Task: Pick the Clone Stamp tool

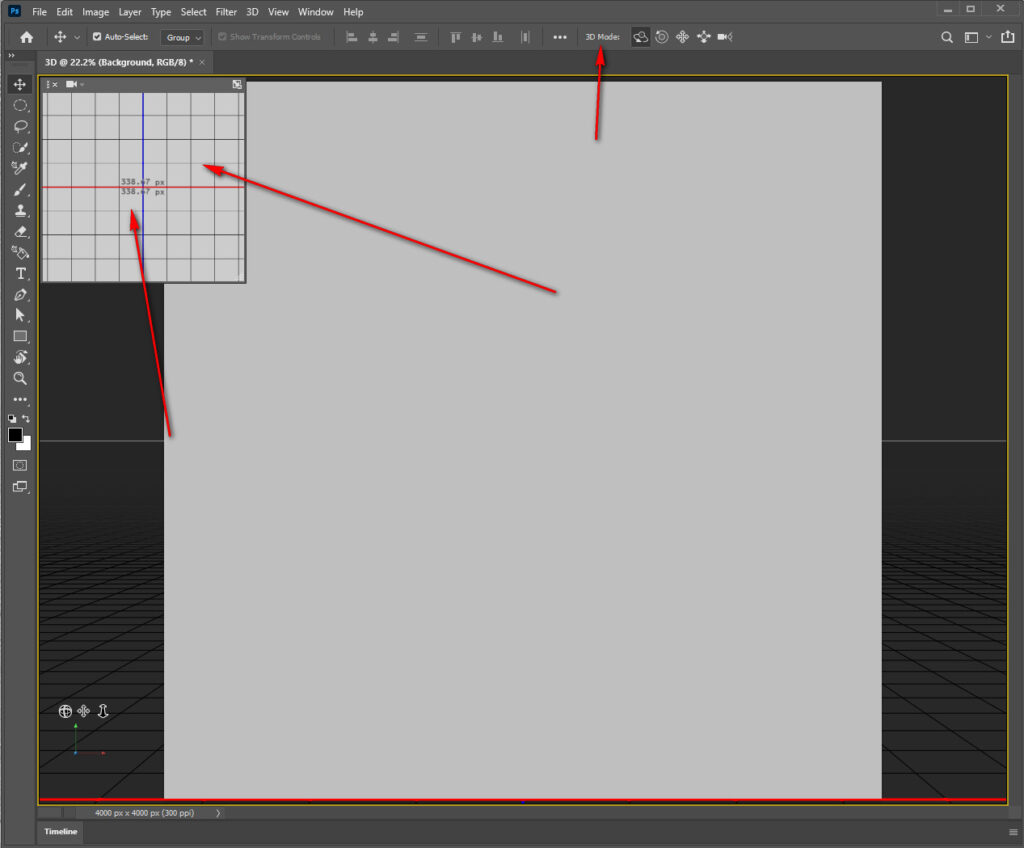Action: 19,210
